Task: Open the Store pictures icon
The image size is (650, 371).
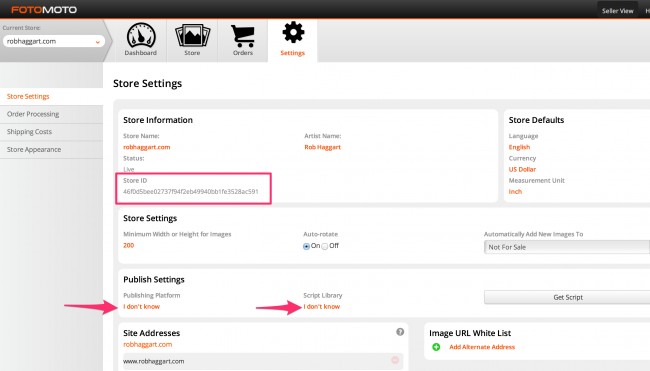Action: click(192, 35)
